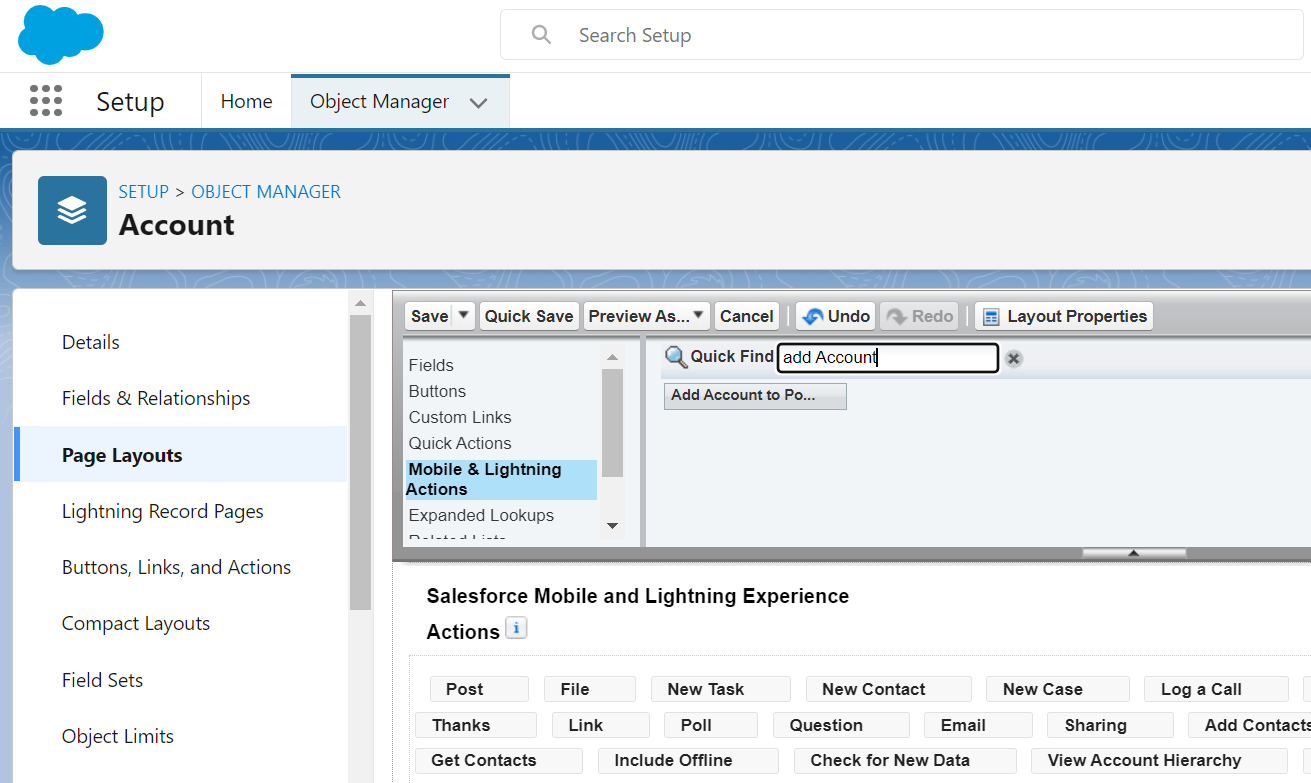Clear Quick Find using the x icon
Viewport: 1311px width, 783px height.
[1013, 358]
